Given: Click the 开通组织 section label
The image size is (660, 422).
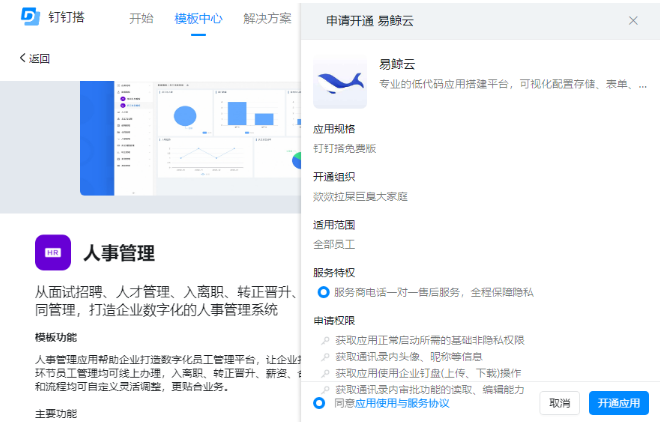Looking at the screenshot, I should click(334, 177).
